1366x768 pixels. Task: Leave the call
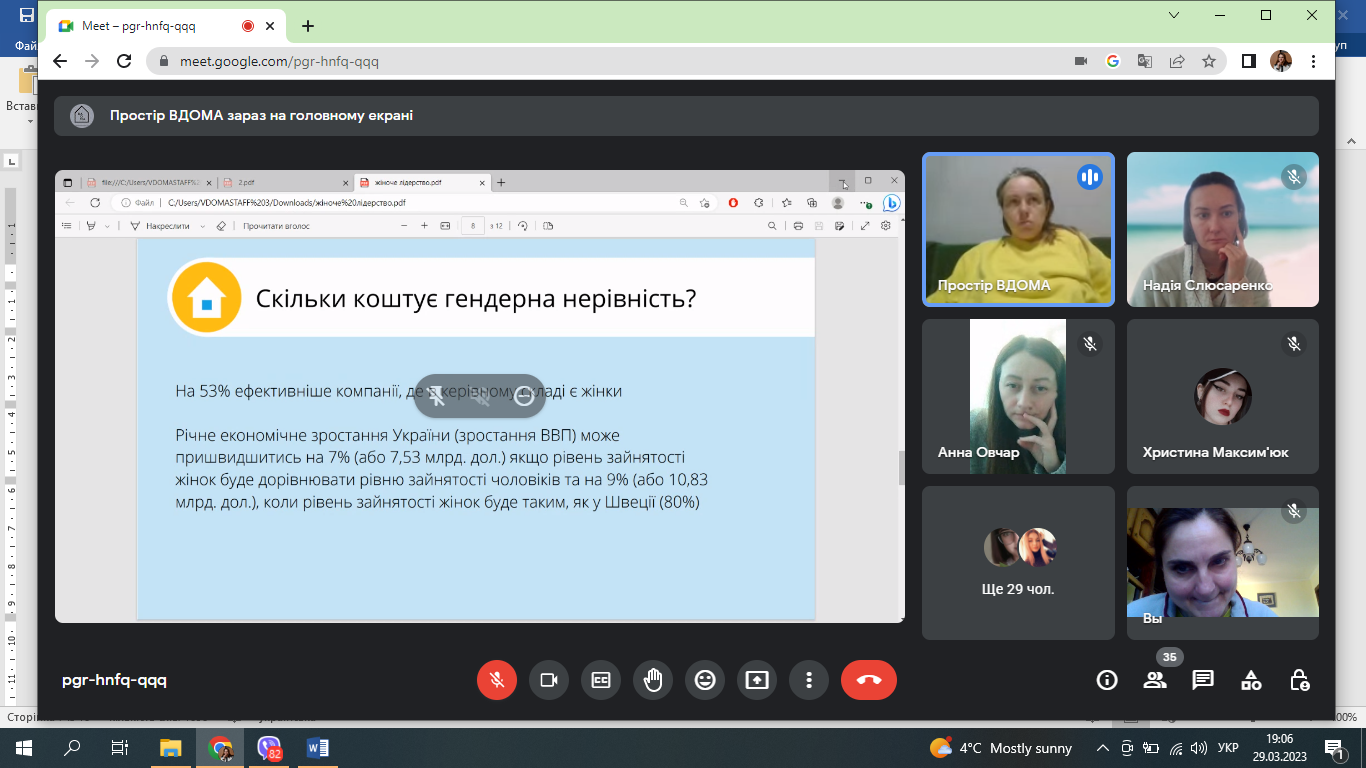[869, 680]
